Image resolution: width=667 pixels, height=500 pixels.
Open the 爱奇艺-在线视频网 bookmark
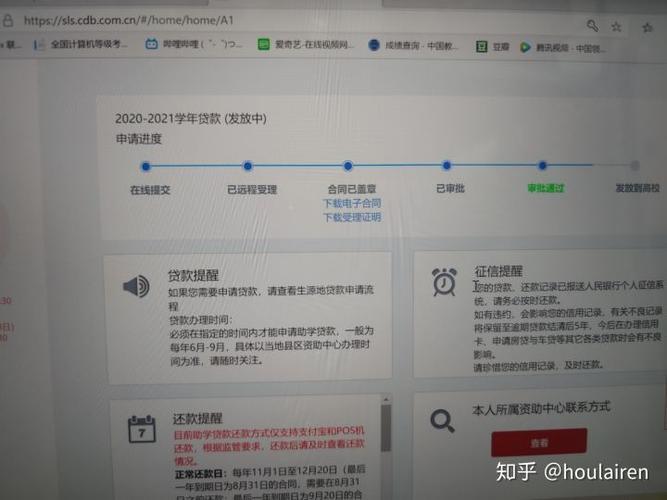305,44
